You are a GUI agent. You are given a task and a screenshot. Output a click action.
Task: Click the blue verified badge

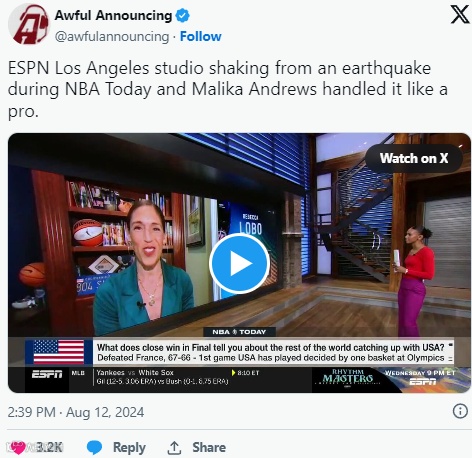[x=182, y=15]
